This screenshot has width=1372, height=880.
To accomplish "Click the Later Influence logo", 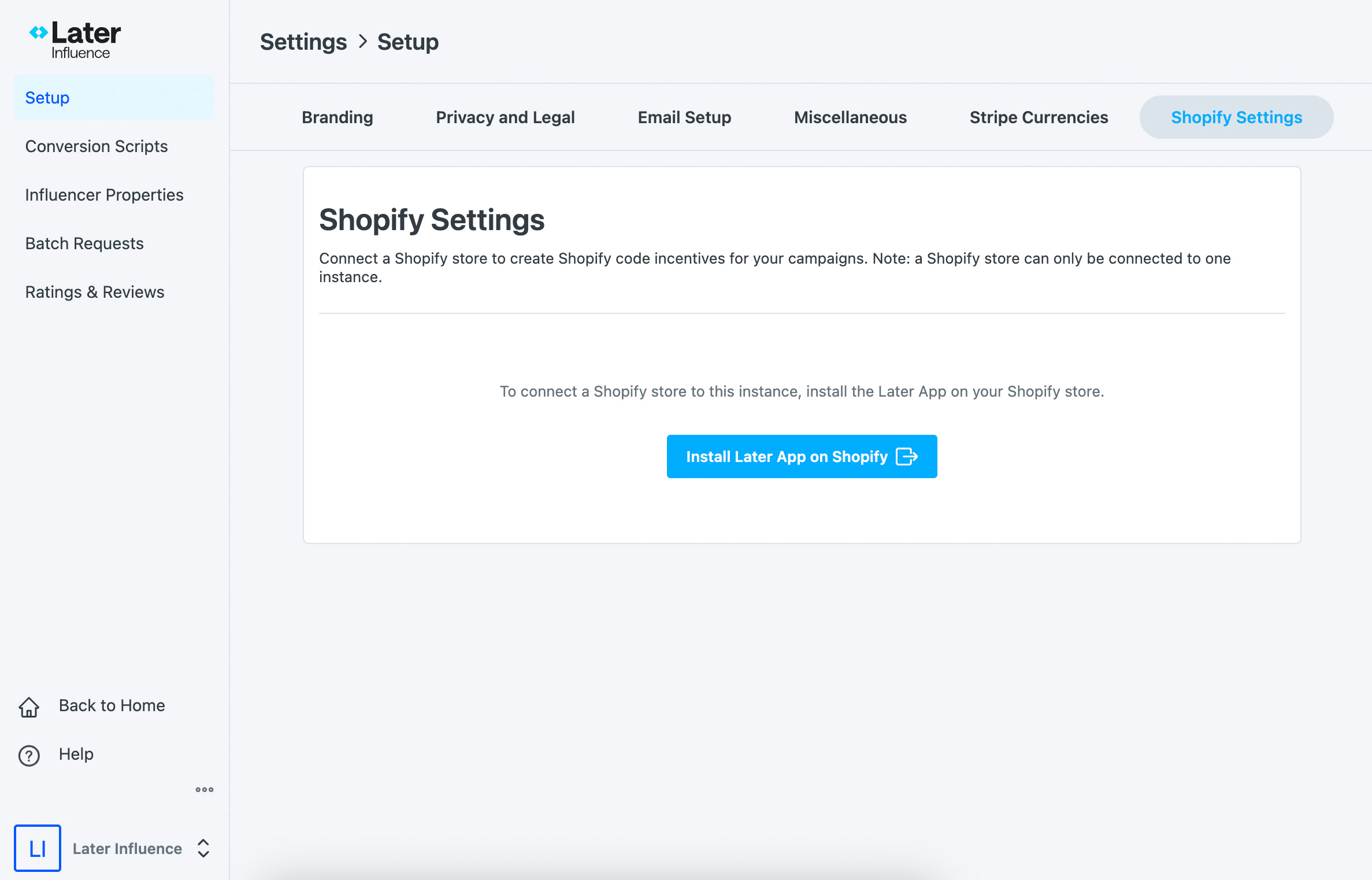I will coord(75,40).
